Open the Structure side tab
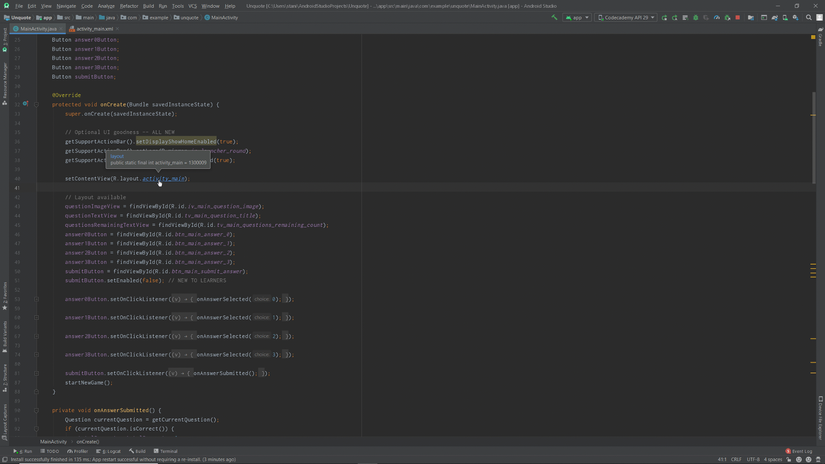The width and height of the screenshot is (825, 464). (5, 378)
